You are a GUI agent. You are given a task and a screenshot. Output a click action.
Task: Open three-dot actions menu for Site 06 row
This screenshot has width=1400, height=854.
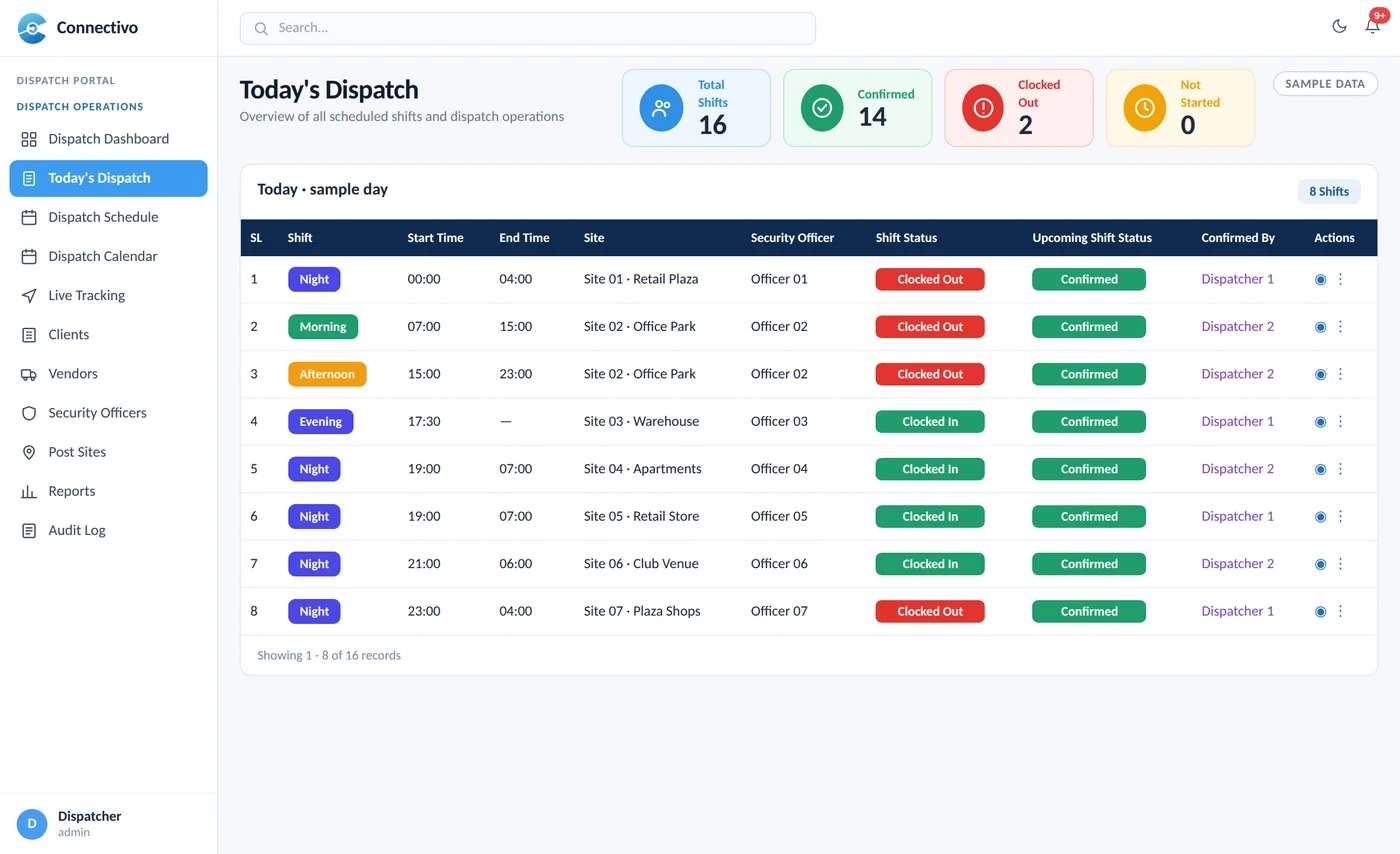coord(1341,564)
